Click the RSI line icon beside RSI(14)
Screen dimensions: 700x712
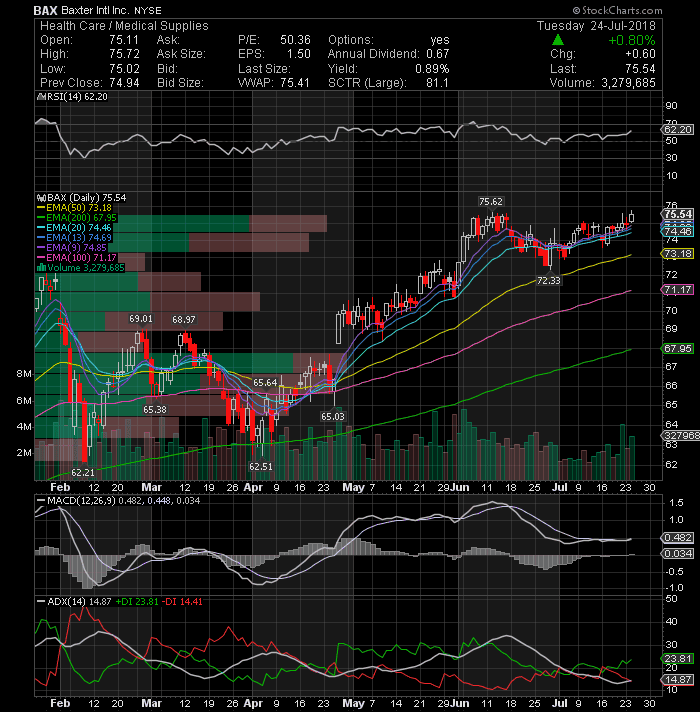[x=41, y=97]
